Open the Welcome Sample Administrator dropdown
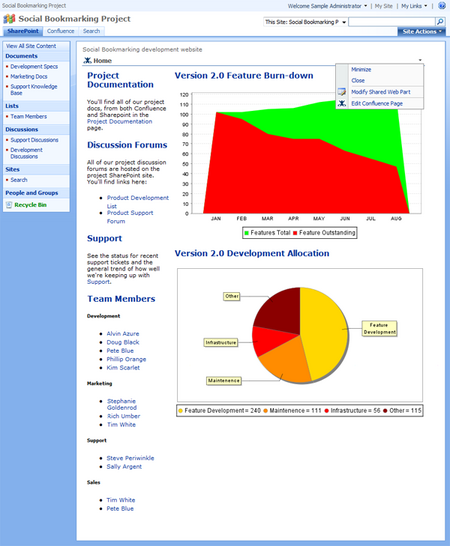 [327, 6]
